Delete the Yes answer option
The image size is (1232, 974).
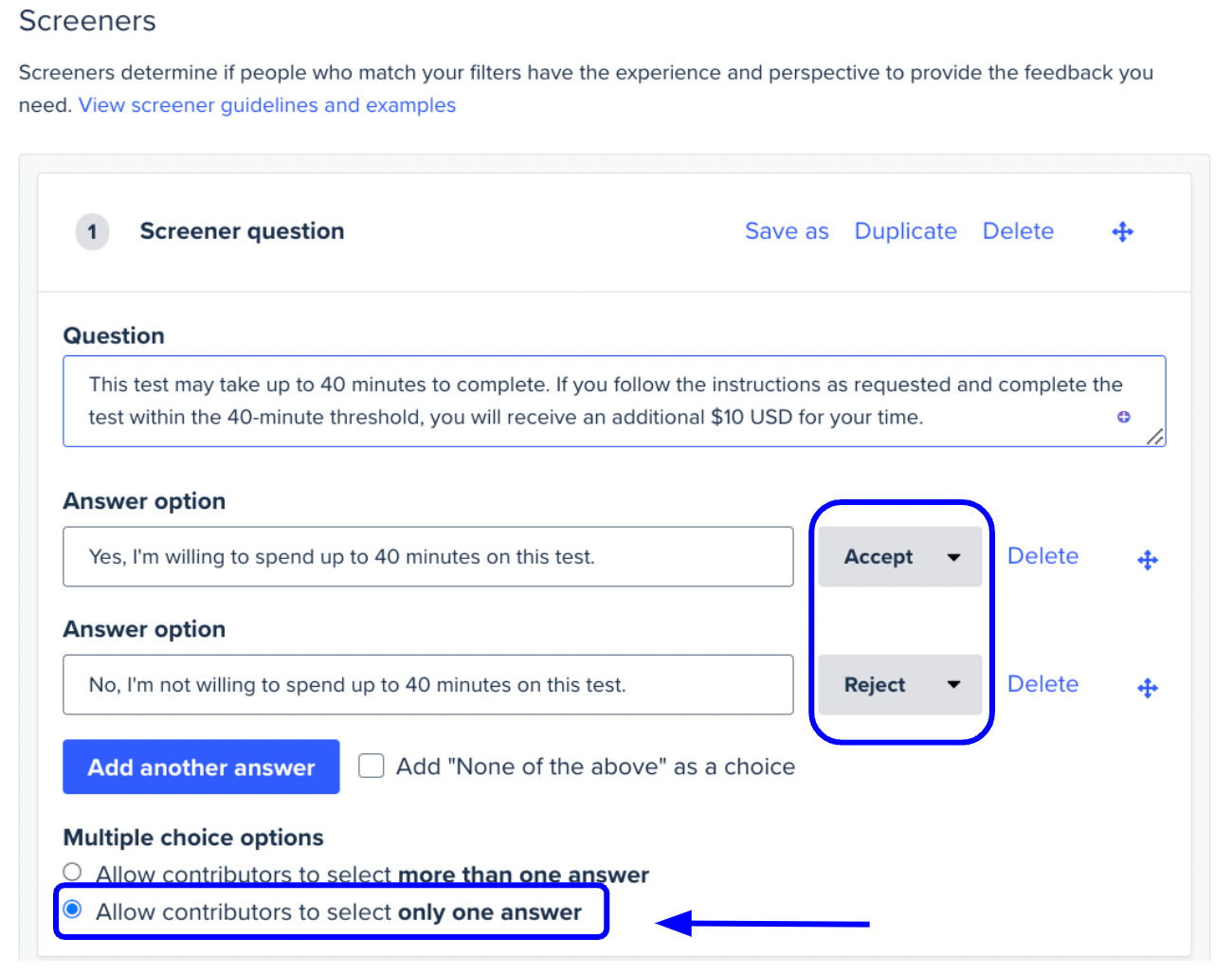(x=1042, y=556)
